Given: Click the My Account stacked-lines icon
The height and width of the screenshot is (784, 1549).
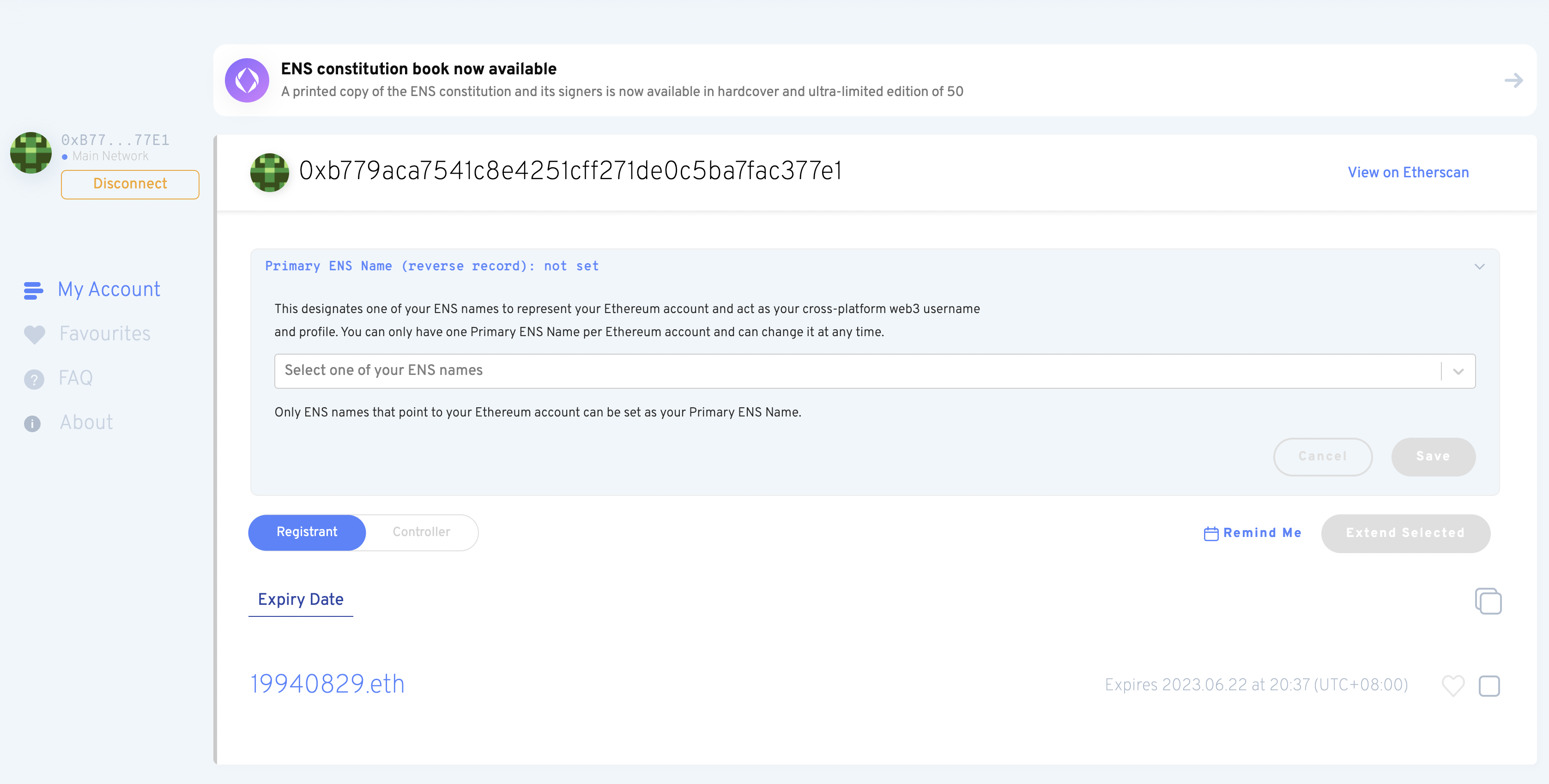Looking at the screenshot, I should point(33,290).
